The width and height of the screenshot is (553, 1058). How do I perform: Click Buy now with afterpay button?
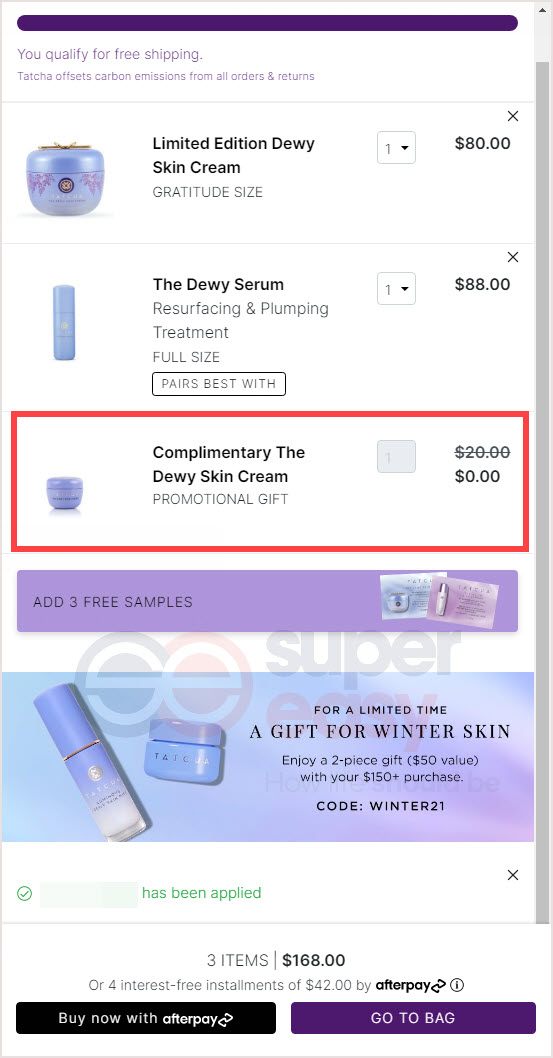[x=146, y=1018]
